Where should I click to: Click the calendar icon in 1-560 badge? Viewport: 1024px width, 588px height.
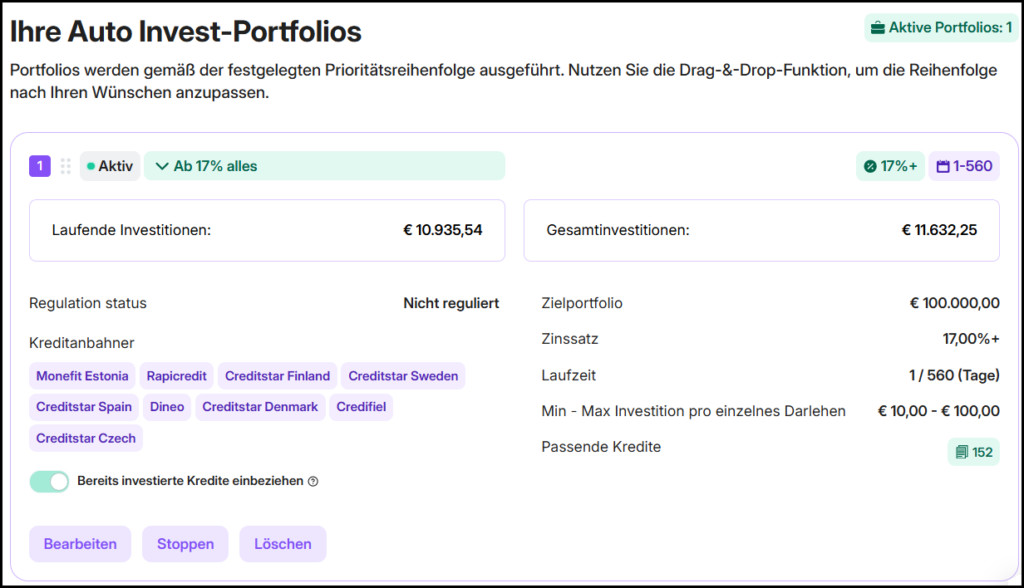[x=942, y=166]
